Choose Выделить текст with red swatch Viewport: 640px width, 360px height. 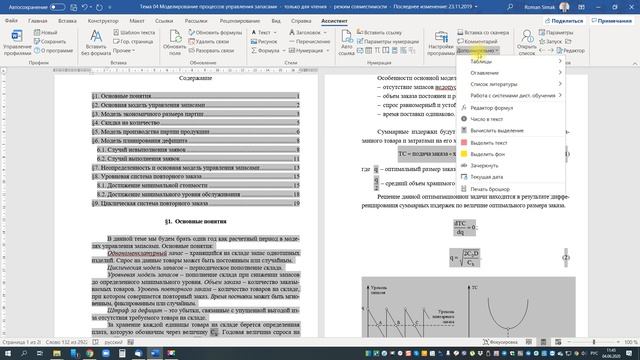coord(511,143)
